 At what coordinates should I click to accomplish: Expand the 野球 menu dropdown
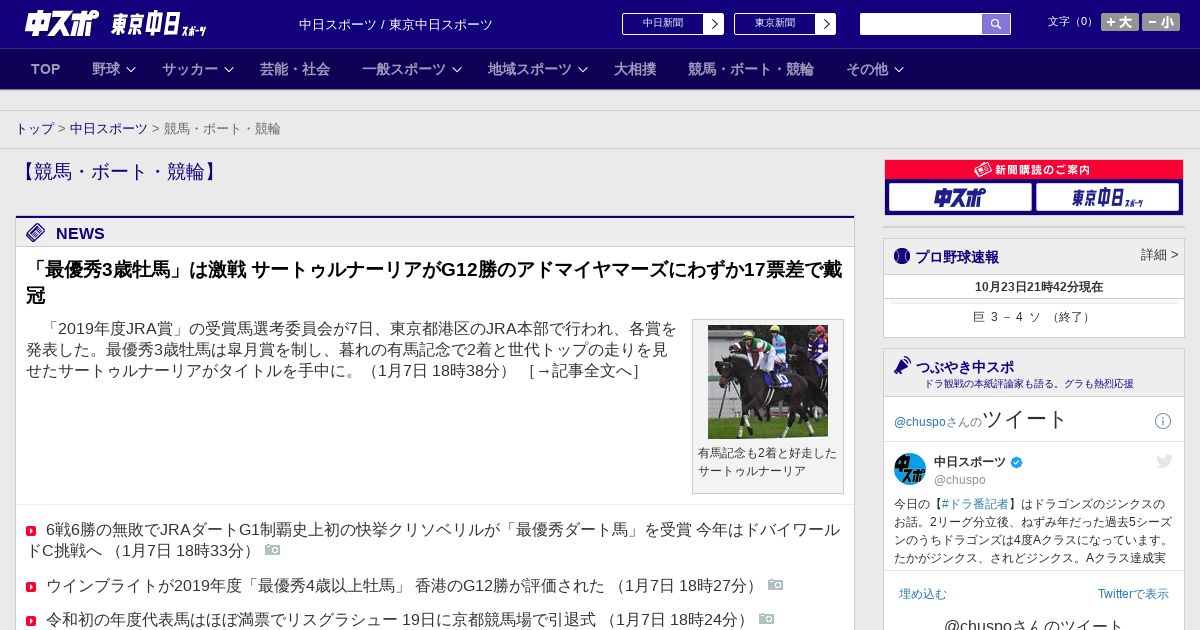click(113, 69)
